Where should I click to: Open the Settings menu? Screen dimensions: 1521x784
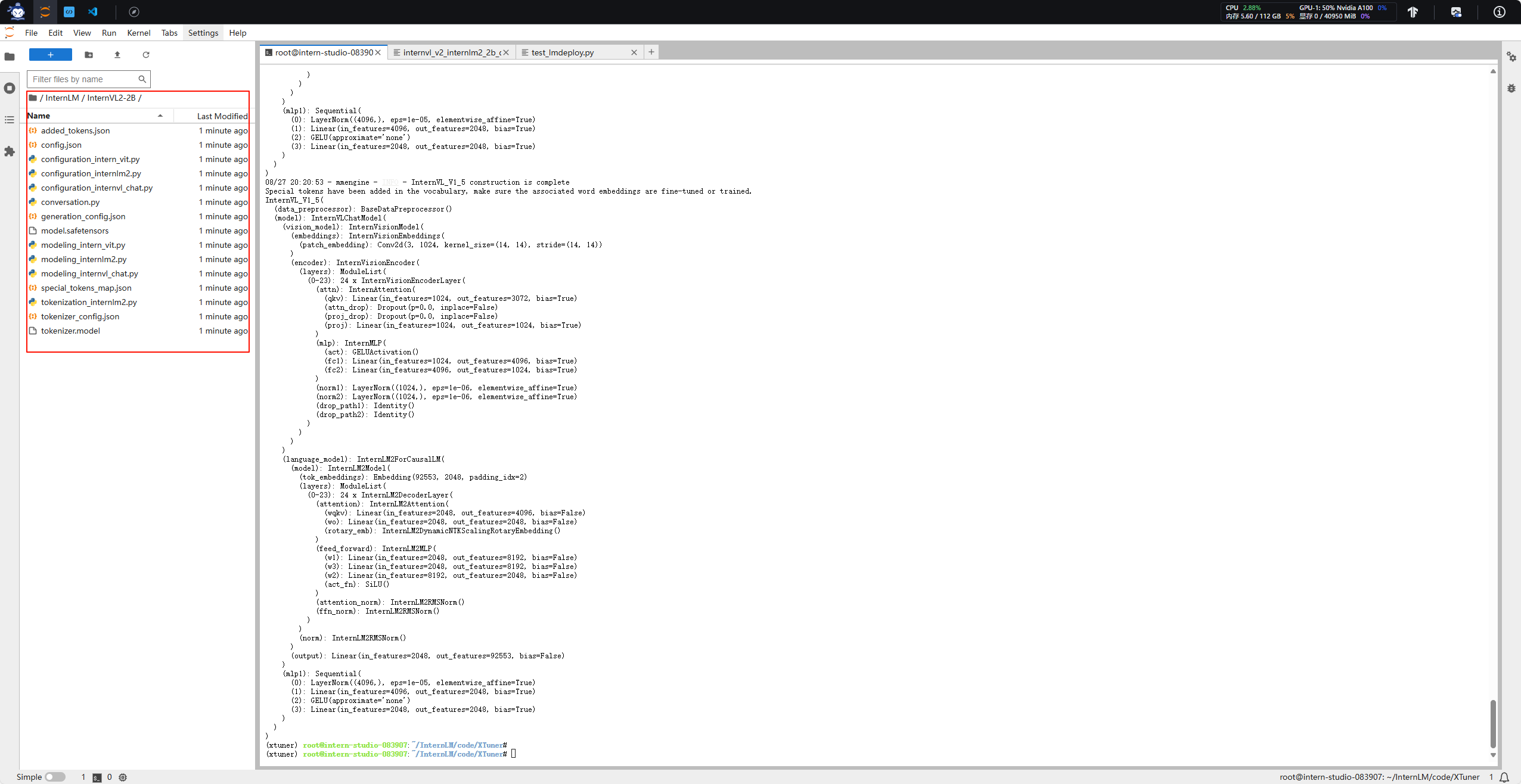click(203, 33)
